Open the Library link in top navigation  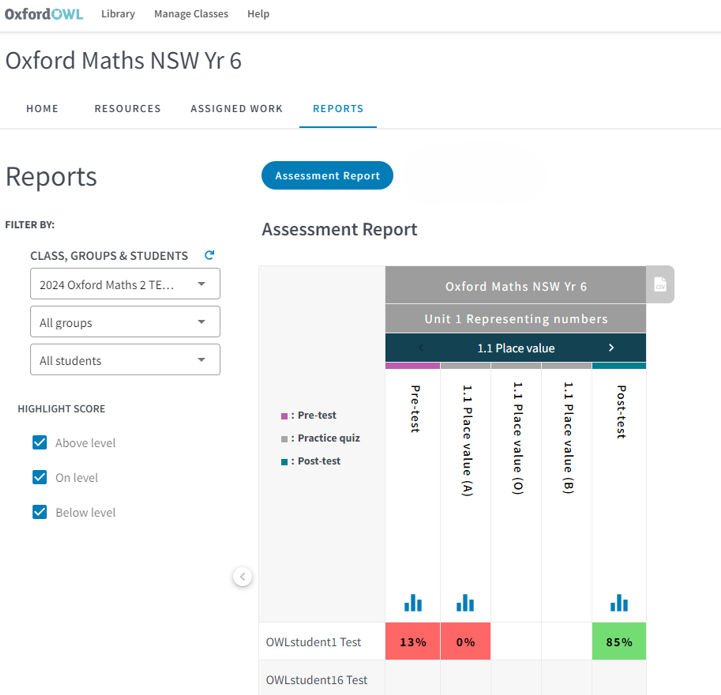tap(118, 14)
